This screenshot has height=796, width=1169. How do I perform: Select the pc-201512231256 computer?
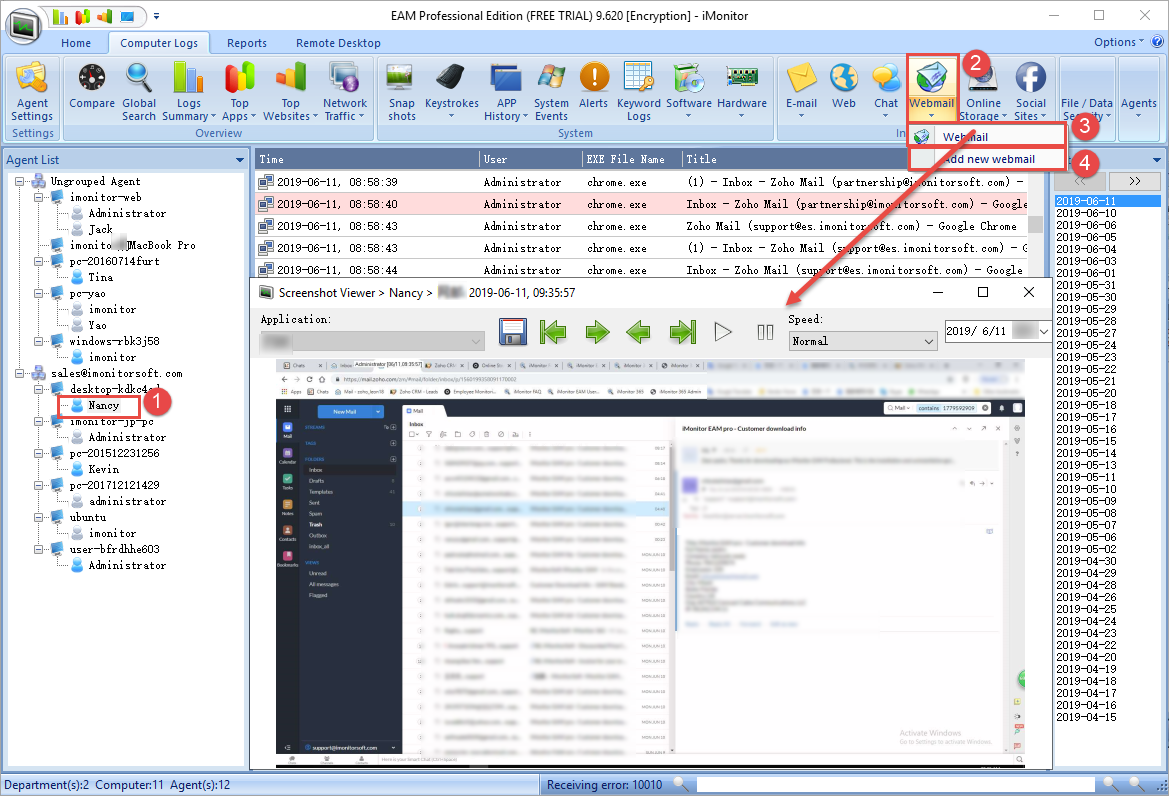[114, 453]
